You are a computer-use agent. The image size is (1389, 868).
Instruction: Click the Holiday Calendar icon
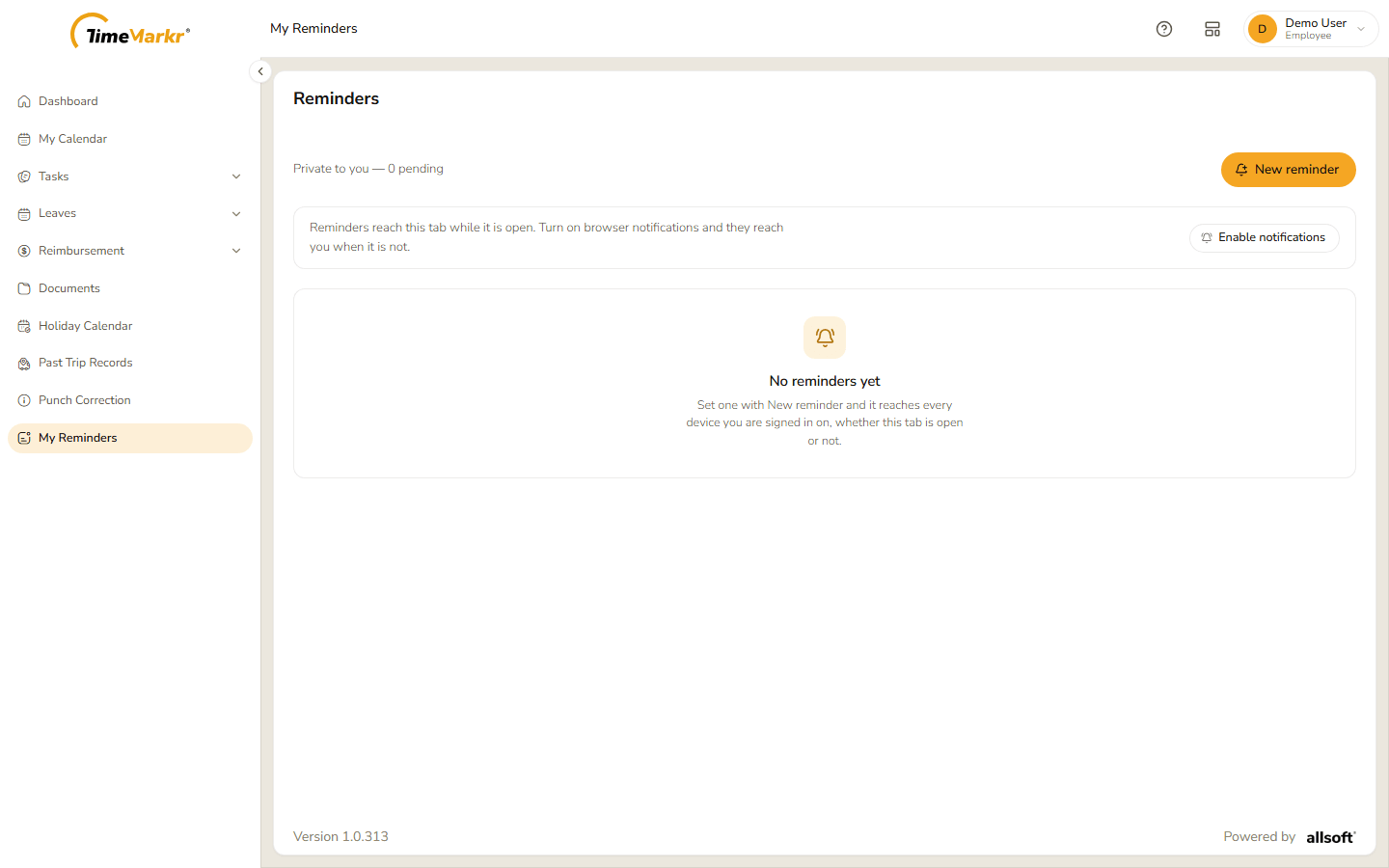(x=24, y=326)
